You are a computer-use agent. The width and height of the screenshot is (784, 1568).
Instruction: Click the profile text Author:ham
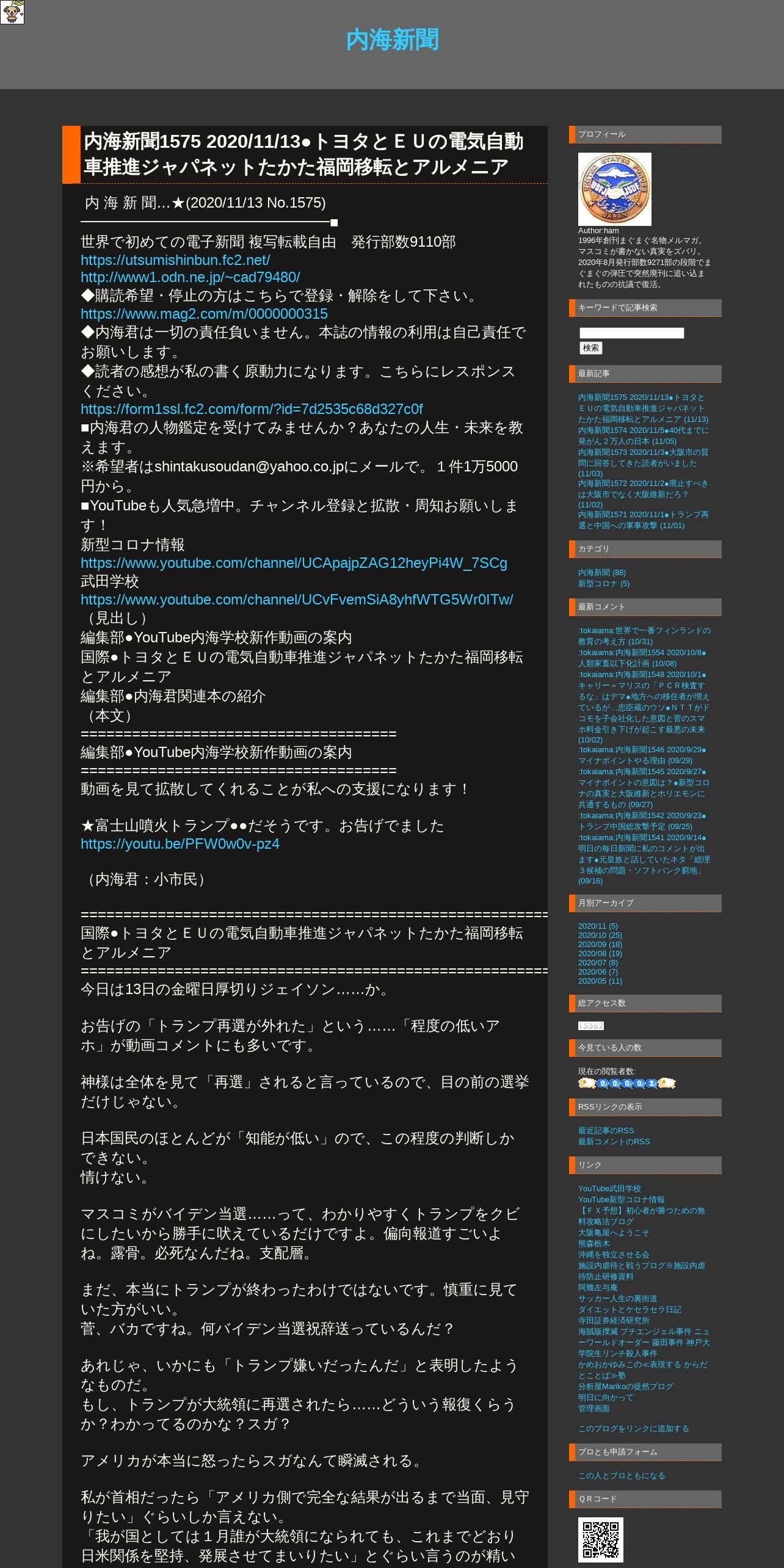(598, 231)
